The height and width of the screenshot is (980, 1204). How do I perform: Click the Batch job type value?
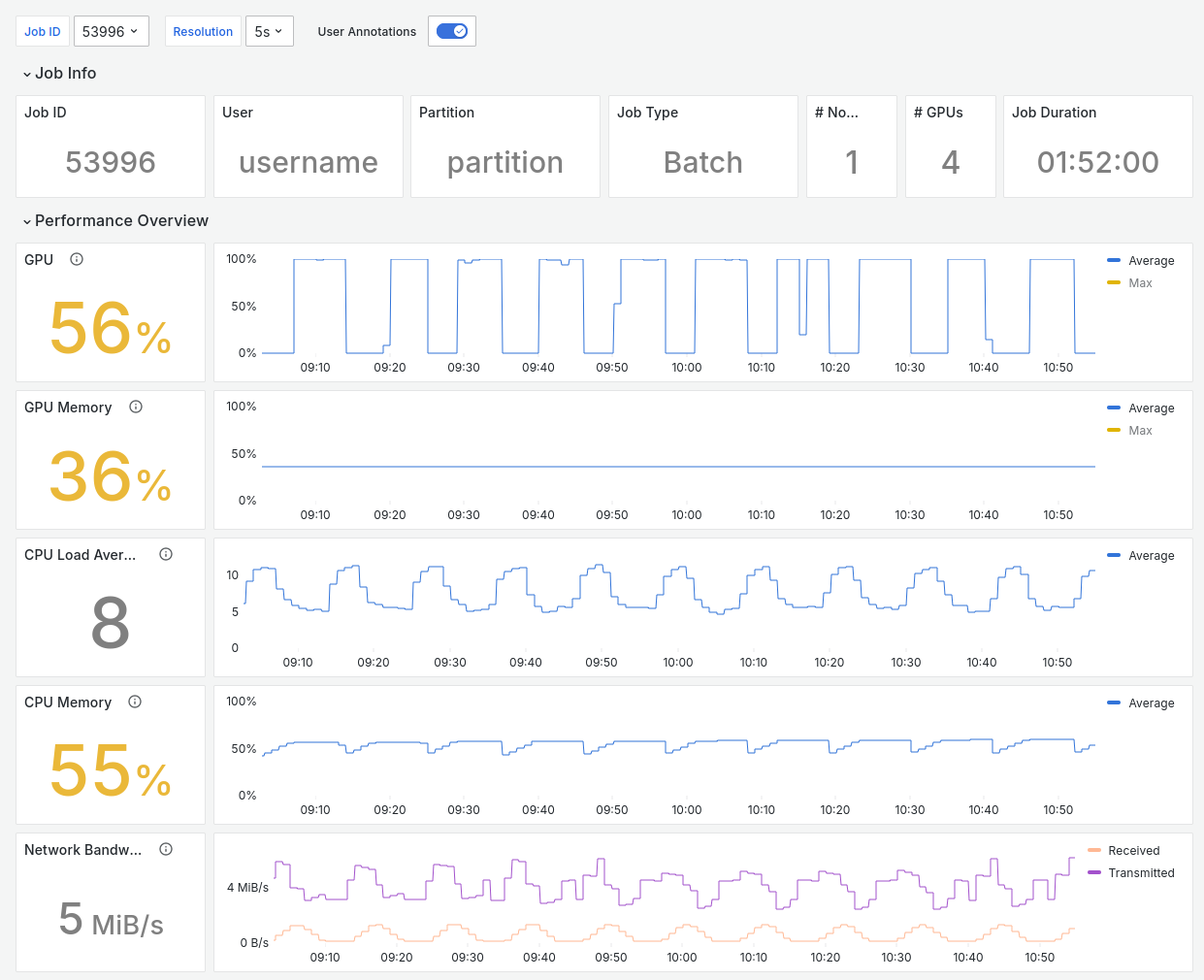tap(703, 162)
